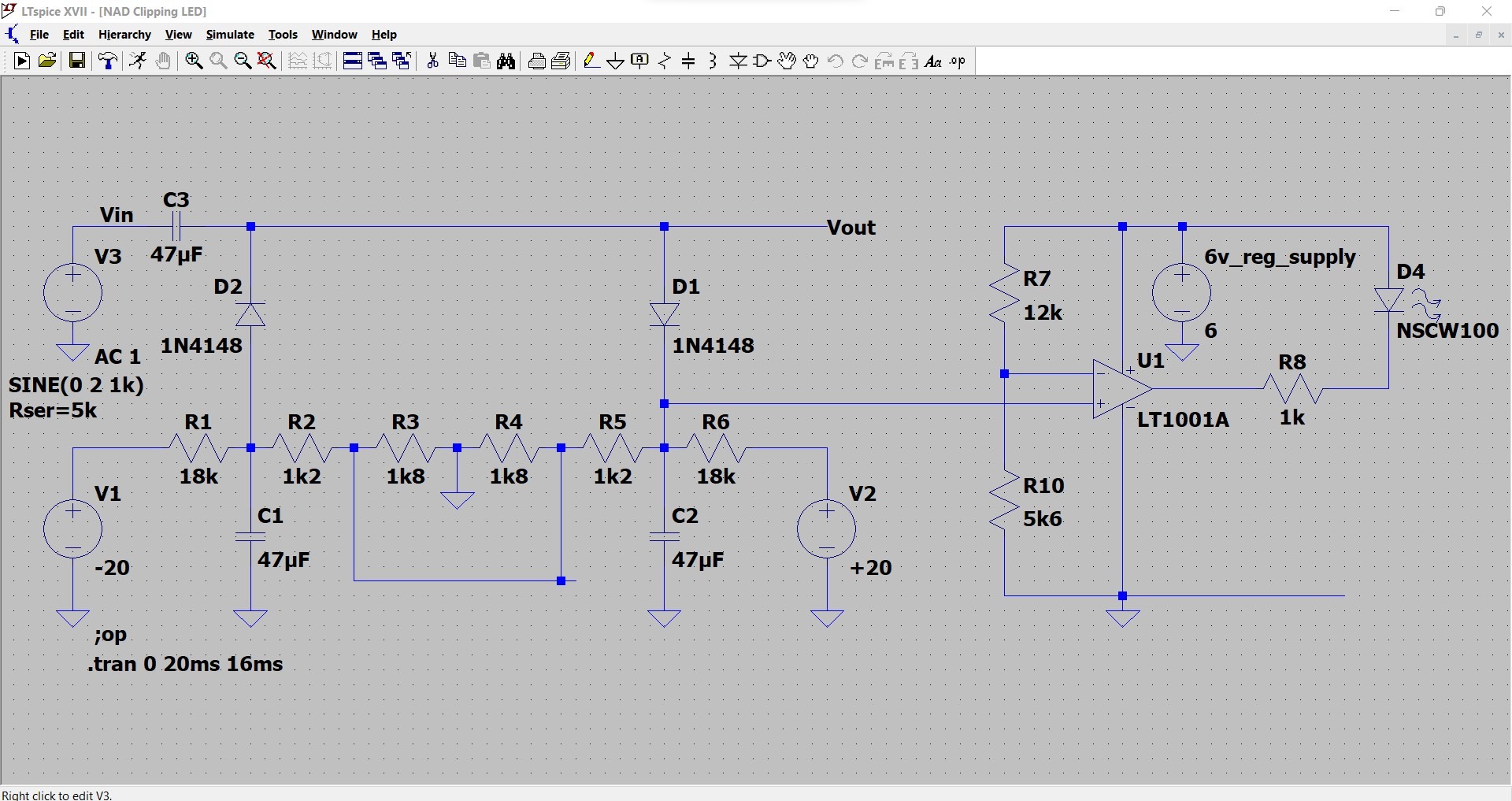Select the Text 'Aa' tool
1512x801 pixels.
[933, 61]
